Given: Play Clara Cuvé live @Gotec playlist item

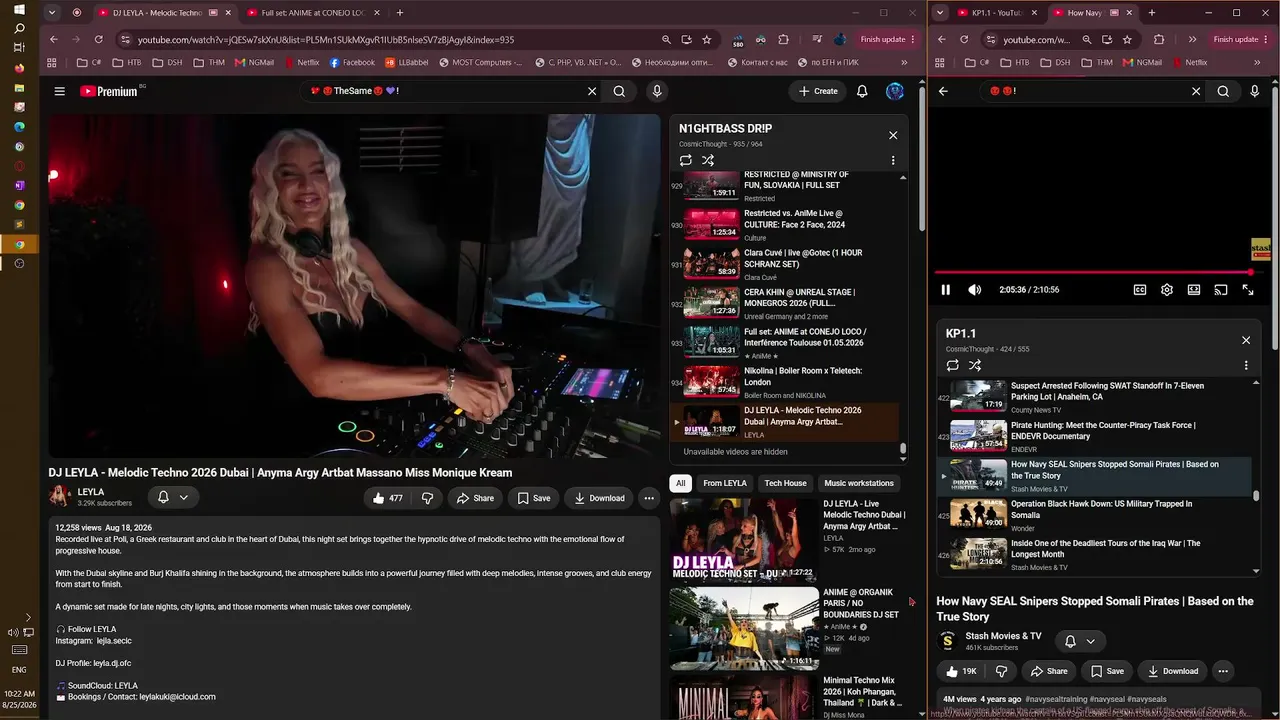Looking at the screenshot, I should click(784, 264).
